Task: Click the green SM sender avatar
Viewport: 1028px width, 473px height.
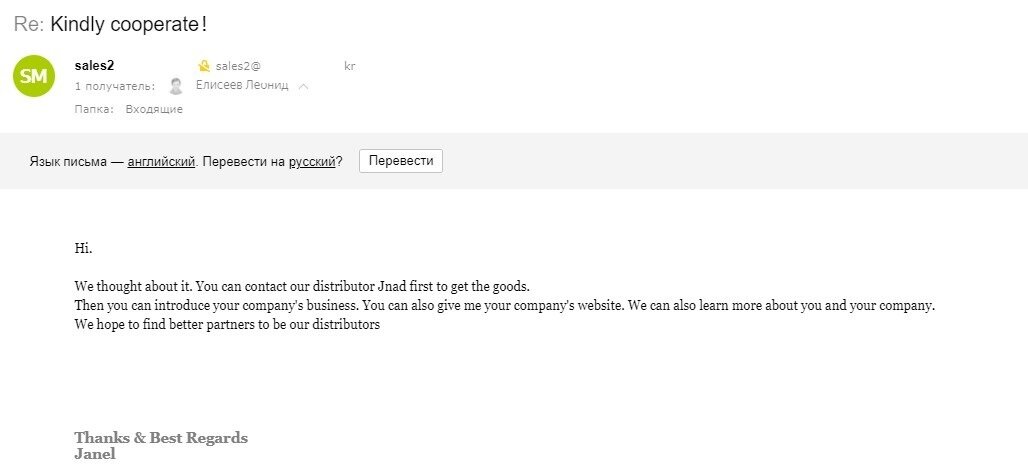Action: pos(33,76)
